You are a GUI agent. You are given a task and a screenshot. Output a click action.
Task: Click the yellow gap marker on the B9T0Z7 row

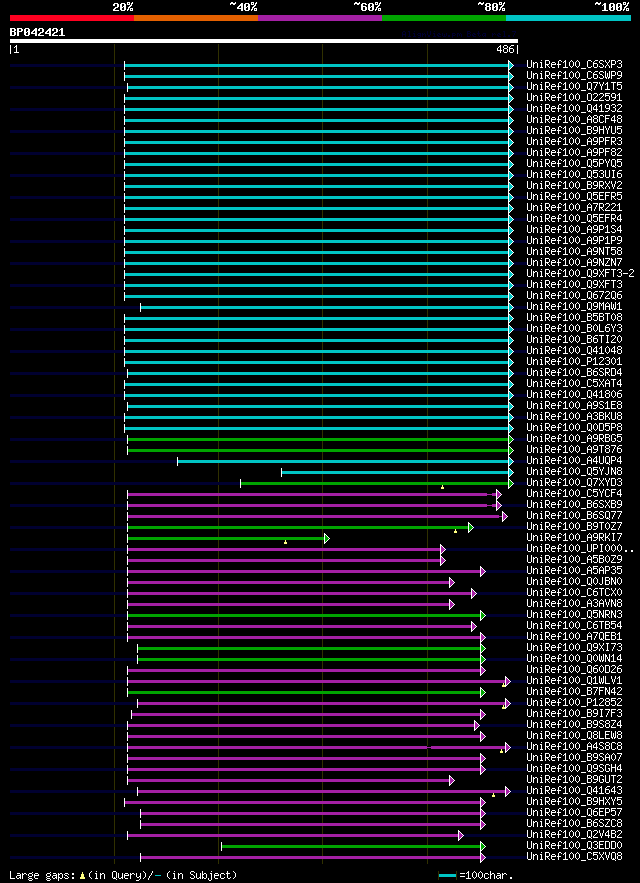pyautogui.click(x=455, y=531)
